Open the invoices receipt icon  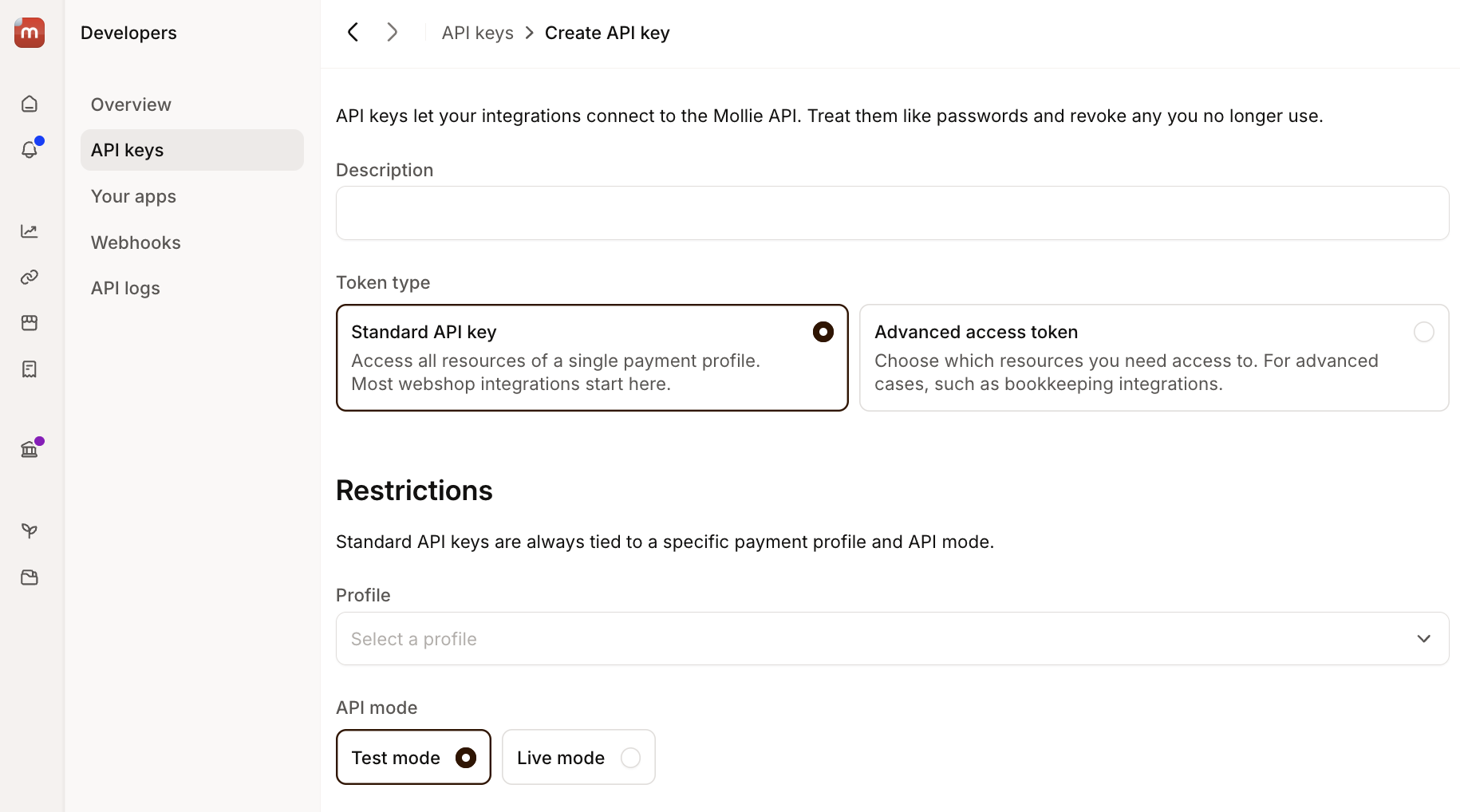click(30, 369)
